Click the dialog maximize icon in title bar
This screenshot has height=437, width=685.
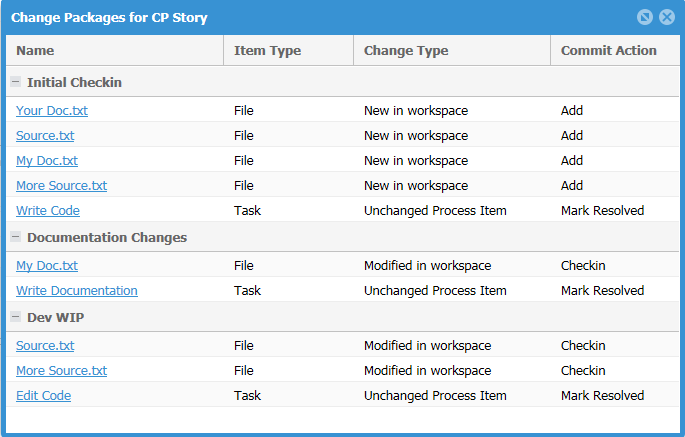click(x=645, y=17)
